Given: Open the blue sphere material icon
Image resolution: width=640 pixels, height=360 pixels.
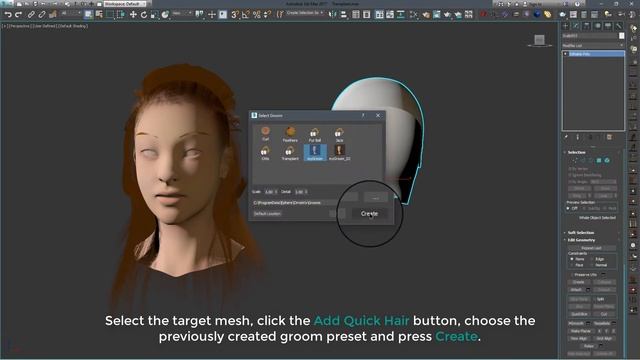Looking at the screenshot, I should [537, 15].
